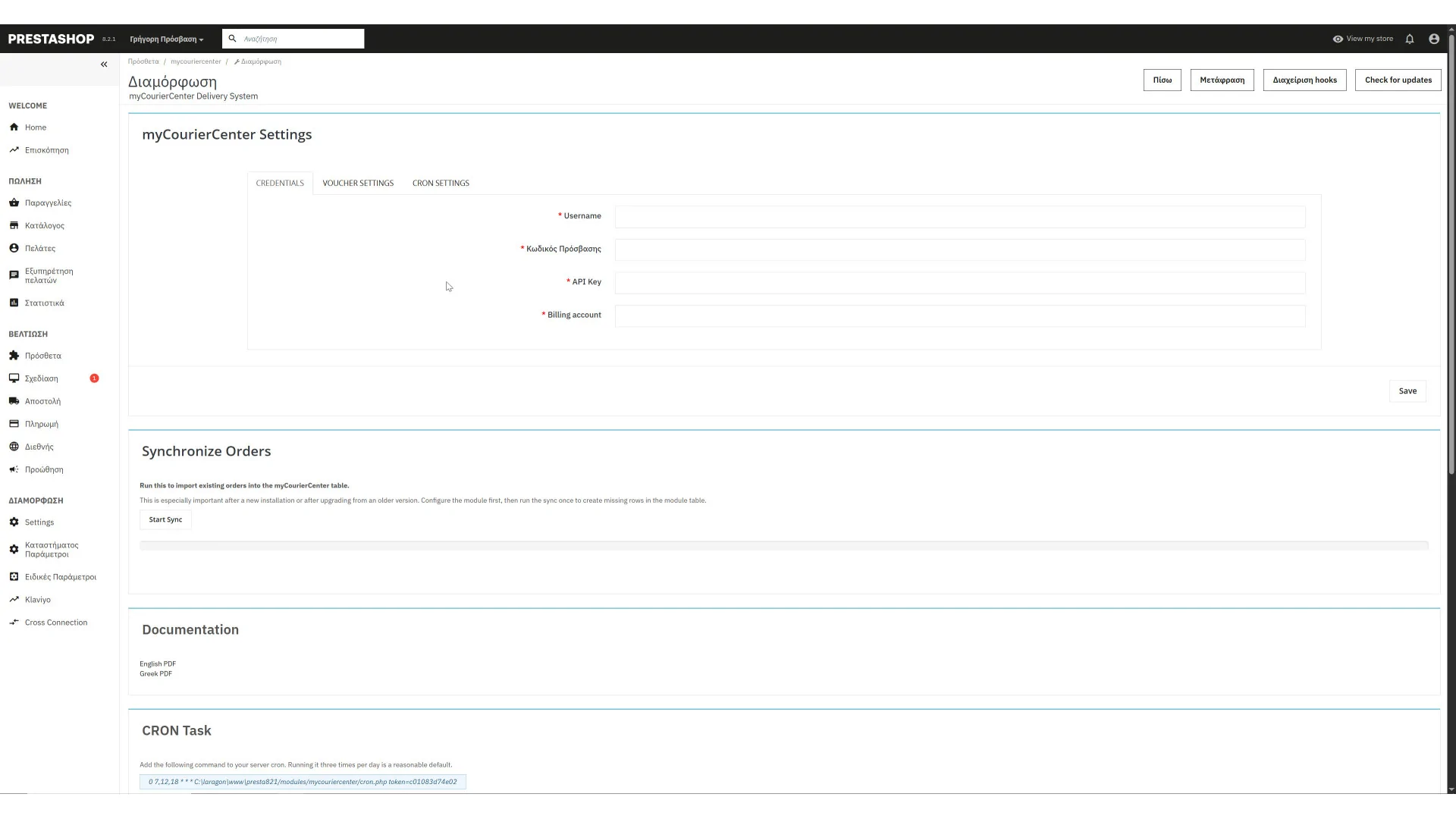Click the Check for updates button

coord(1398,80)
